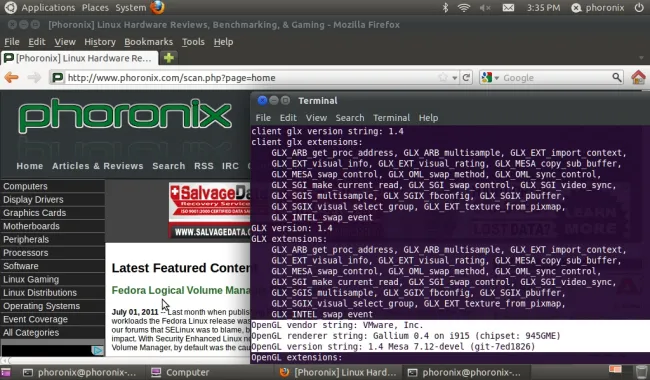Viewport: 650px width, 380px height.
Task: Click Search in Phoronix nav bar
Action: click(x=168, y=166)
